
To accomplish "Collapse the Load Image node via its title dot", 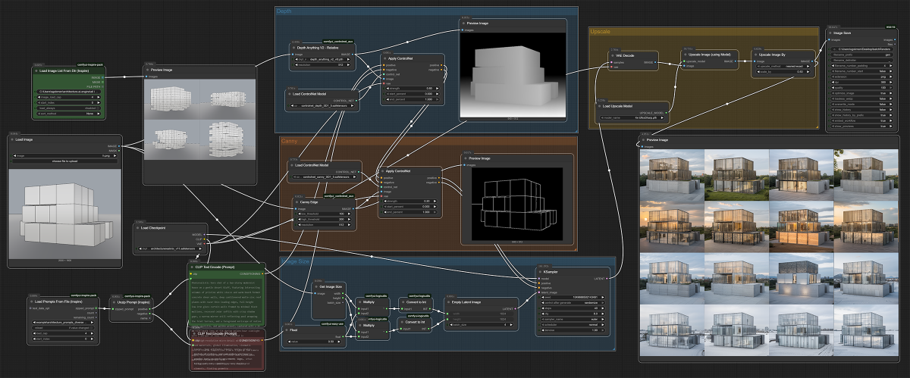I will (13, 139).
